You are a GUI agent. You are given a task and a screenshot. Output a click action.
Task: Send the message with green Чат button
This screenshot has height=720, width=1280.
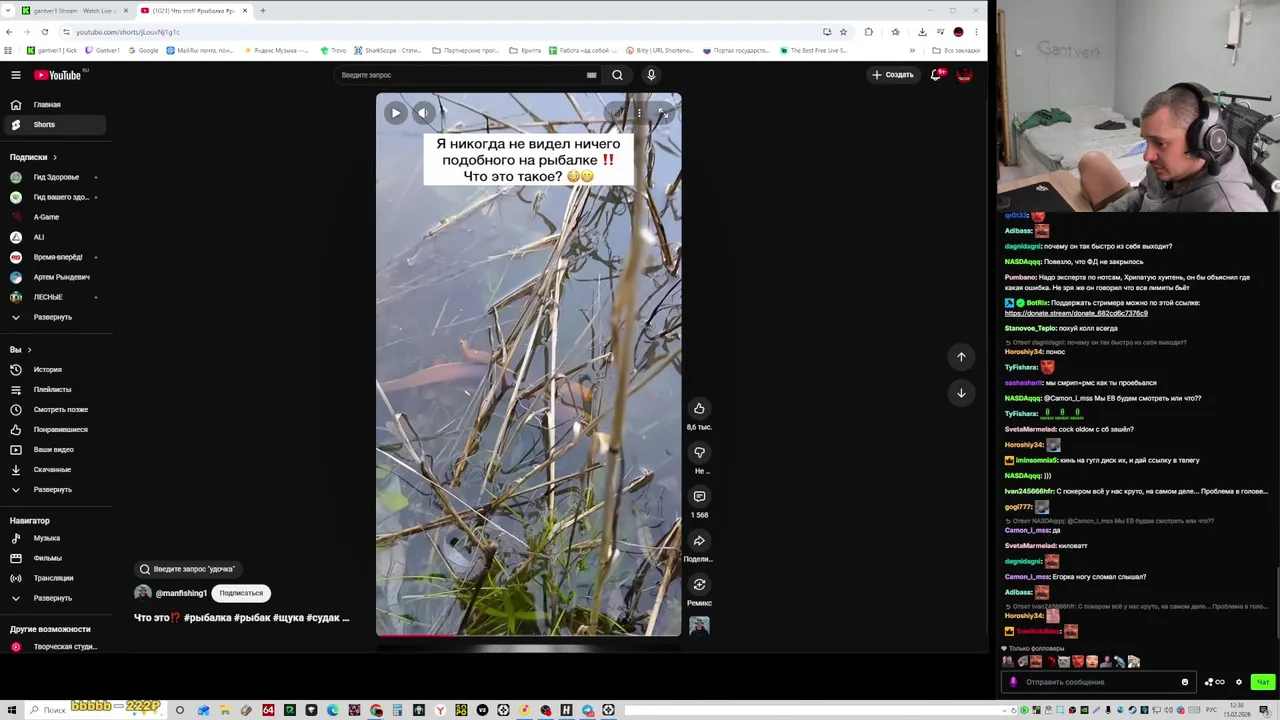click(1263, 682)
